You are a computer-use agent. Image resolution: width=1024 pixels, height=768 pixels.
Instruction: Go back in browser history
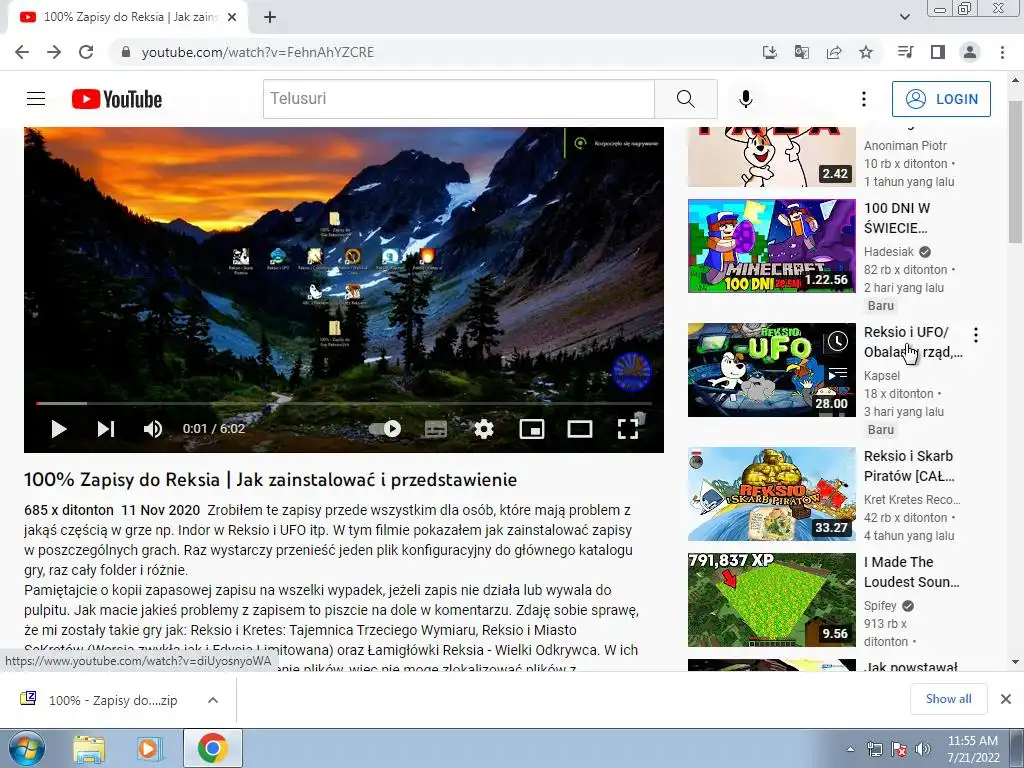22,52
